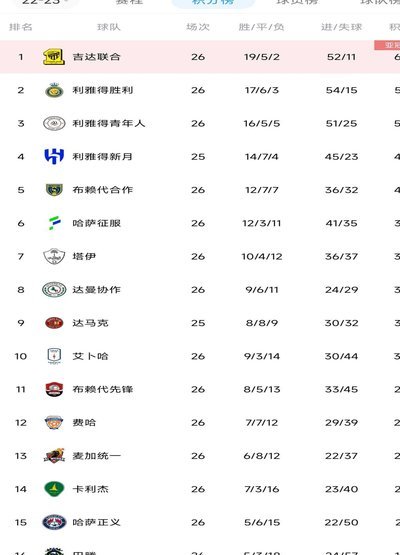Click the 胜/平/负 column header
The height and width of the screenshot is (555, 400).
pyautogui.click(x=261, y=27)
